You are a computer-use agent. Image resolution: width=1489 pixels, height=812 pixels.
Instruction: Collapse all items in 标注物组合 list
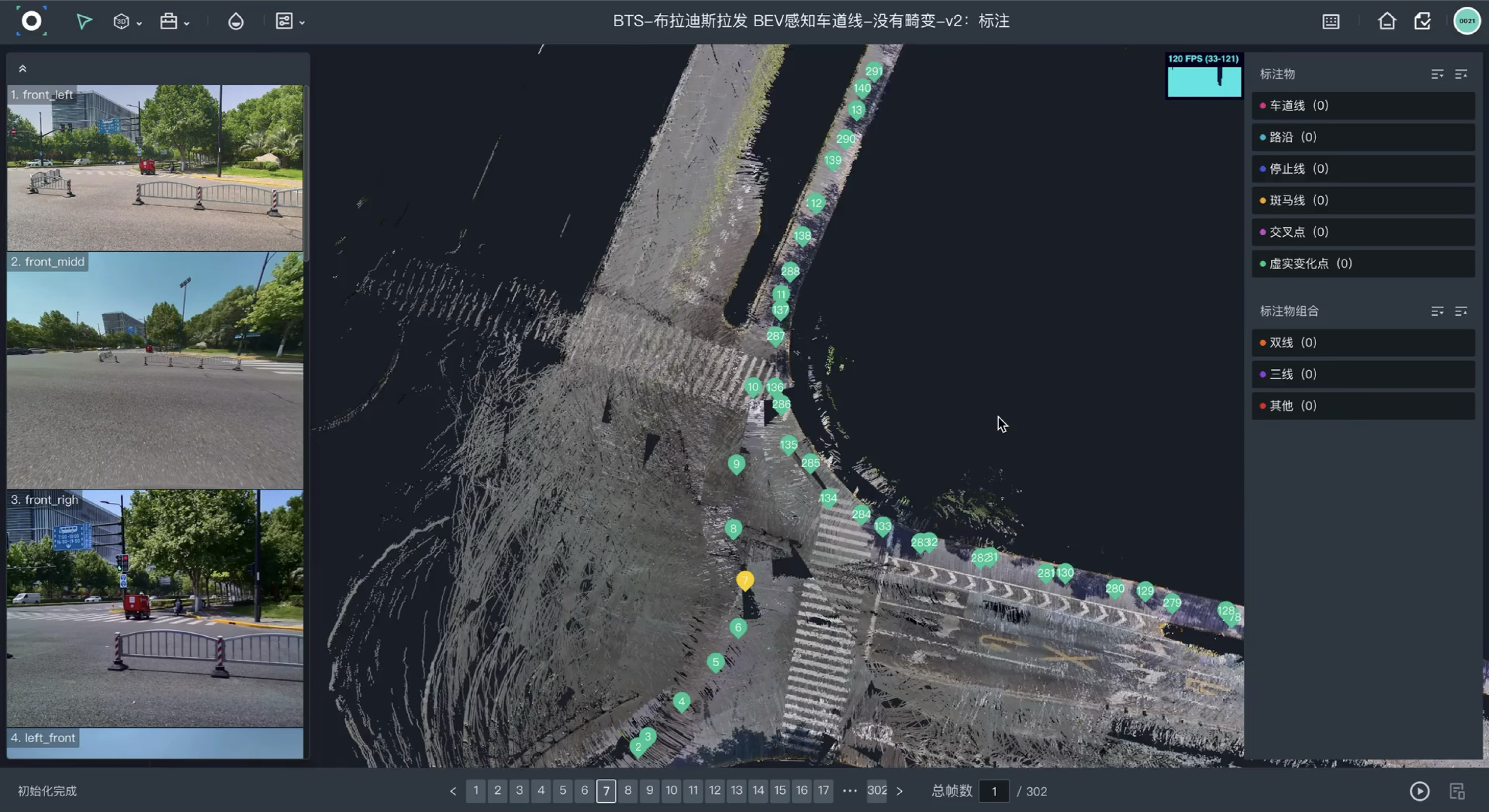click(x=1461, y=312)
